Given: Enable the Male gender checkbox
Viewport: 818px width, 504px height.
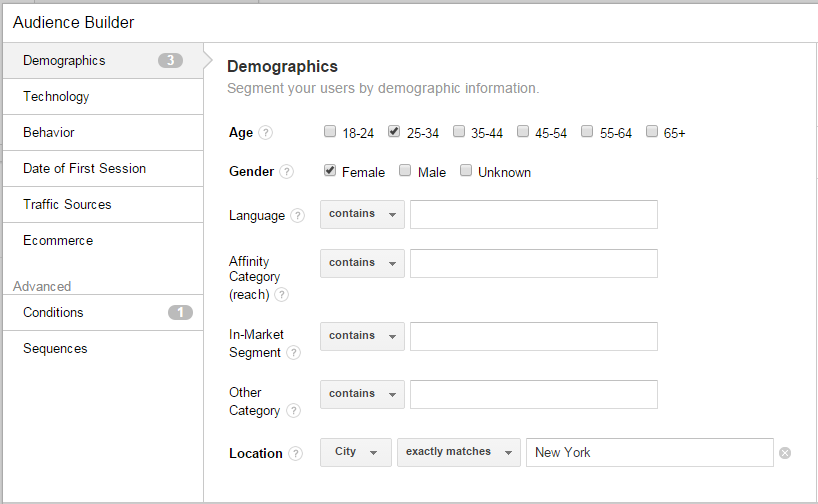Looking at the screenshot, I should click(x=405, y=171).
